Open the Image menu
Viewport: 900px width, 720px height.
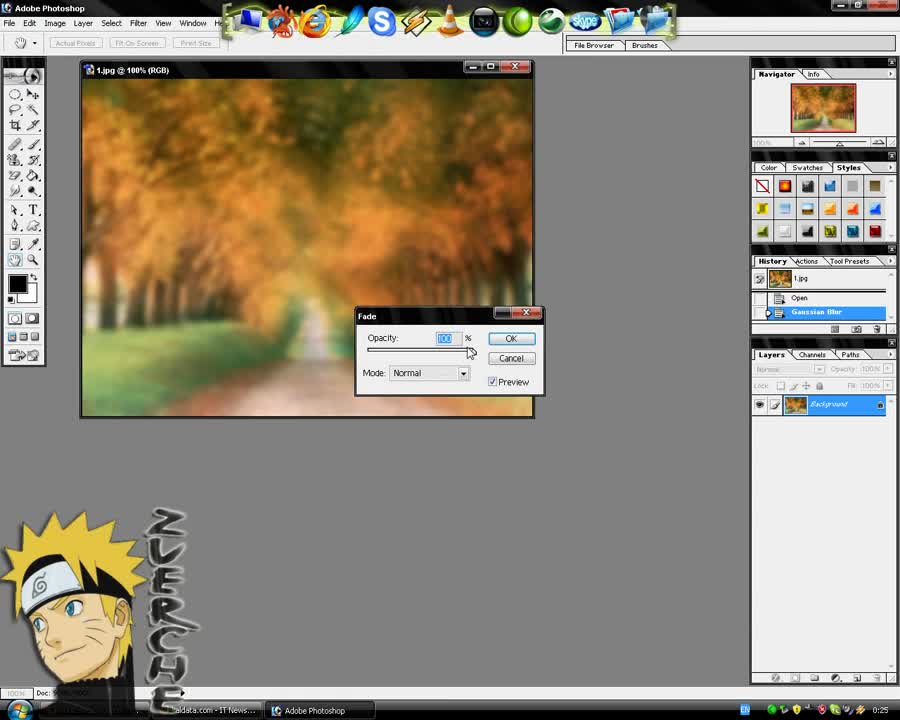55,24
